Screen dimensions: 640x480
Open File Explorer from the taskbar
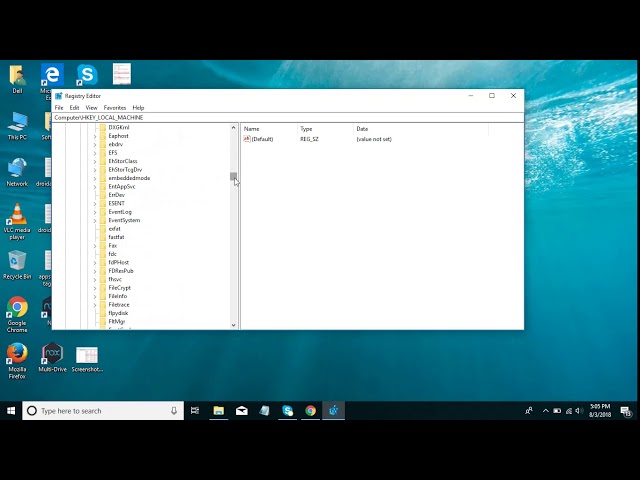pos(219,411)
